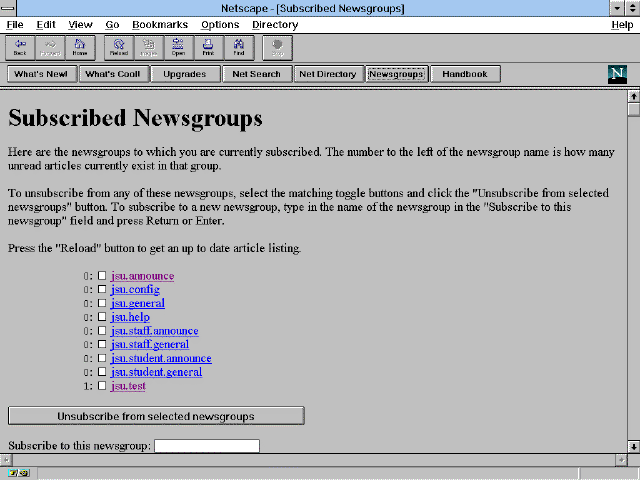This screenshot has width=640, height=480.
Task: Open the jsu.staff.announce newsgroup link
Action: click(154, 331)
